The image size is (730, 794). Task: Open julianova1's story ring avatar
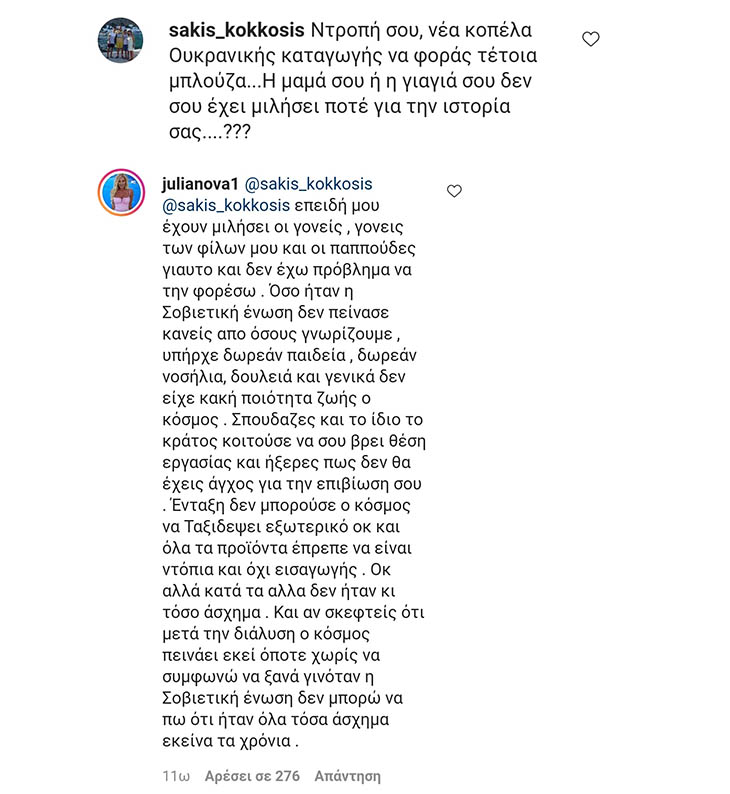120,191
